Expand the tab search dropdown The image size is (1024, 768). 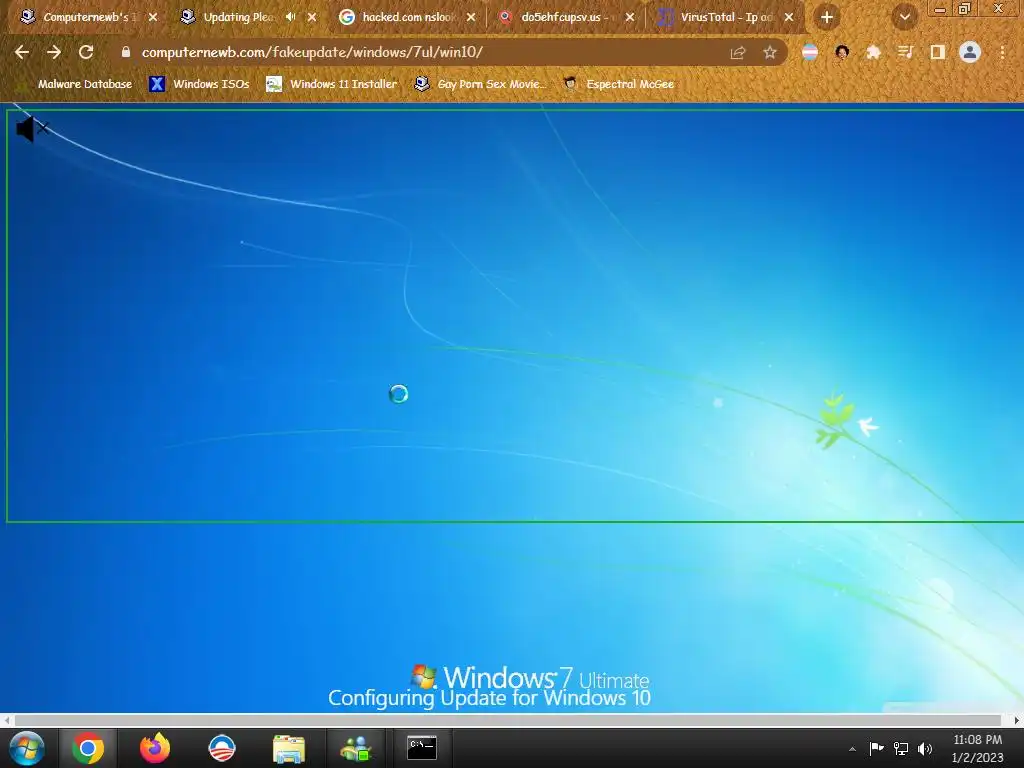click(904, 17)
